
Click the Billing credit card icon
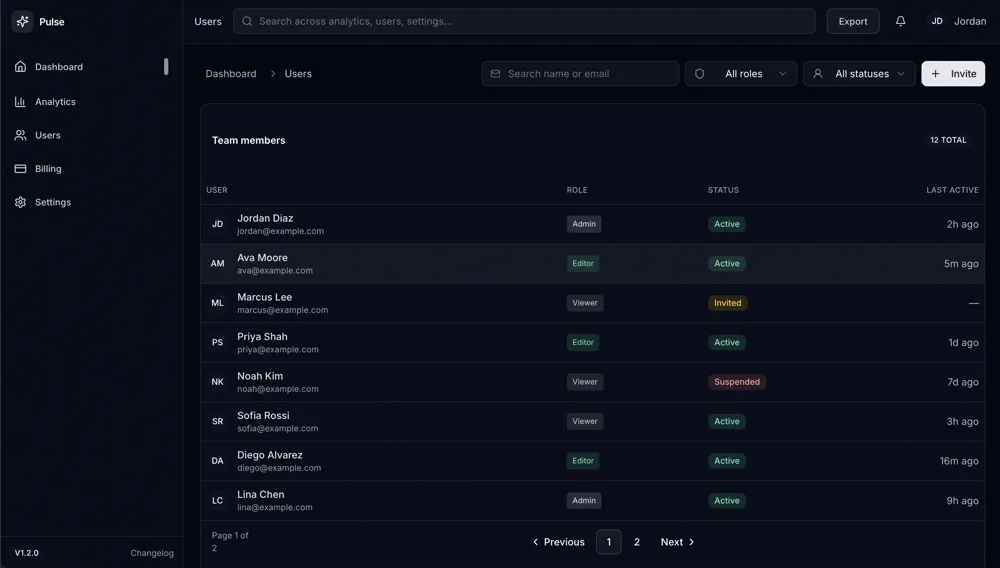coord(20,169)
